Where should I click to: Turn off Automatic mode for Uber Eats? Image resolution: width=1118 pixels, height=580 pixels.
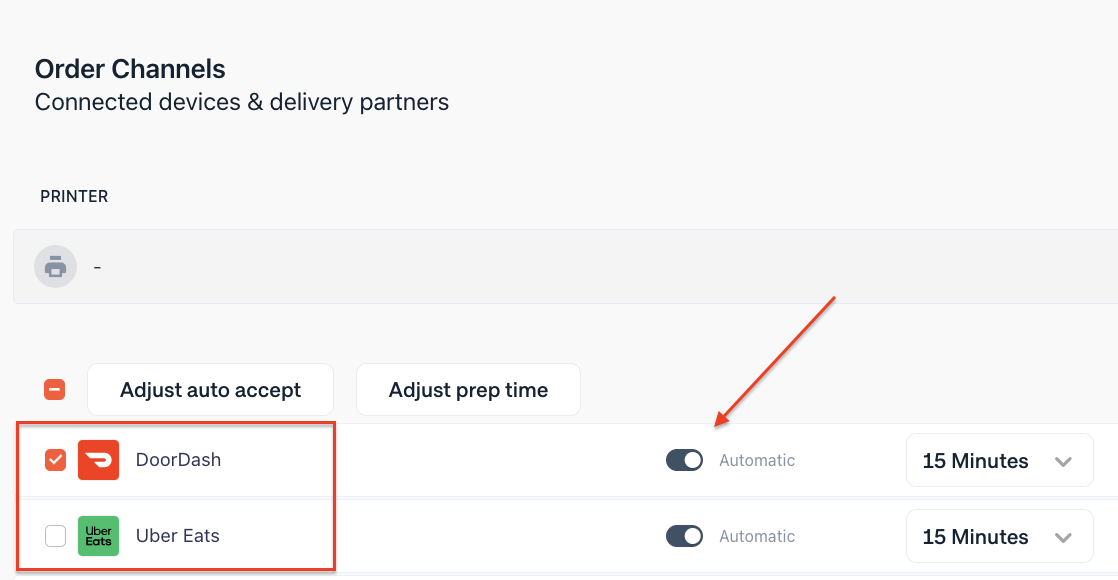[x=684, y=536]
